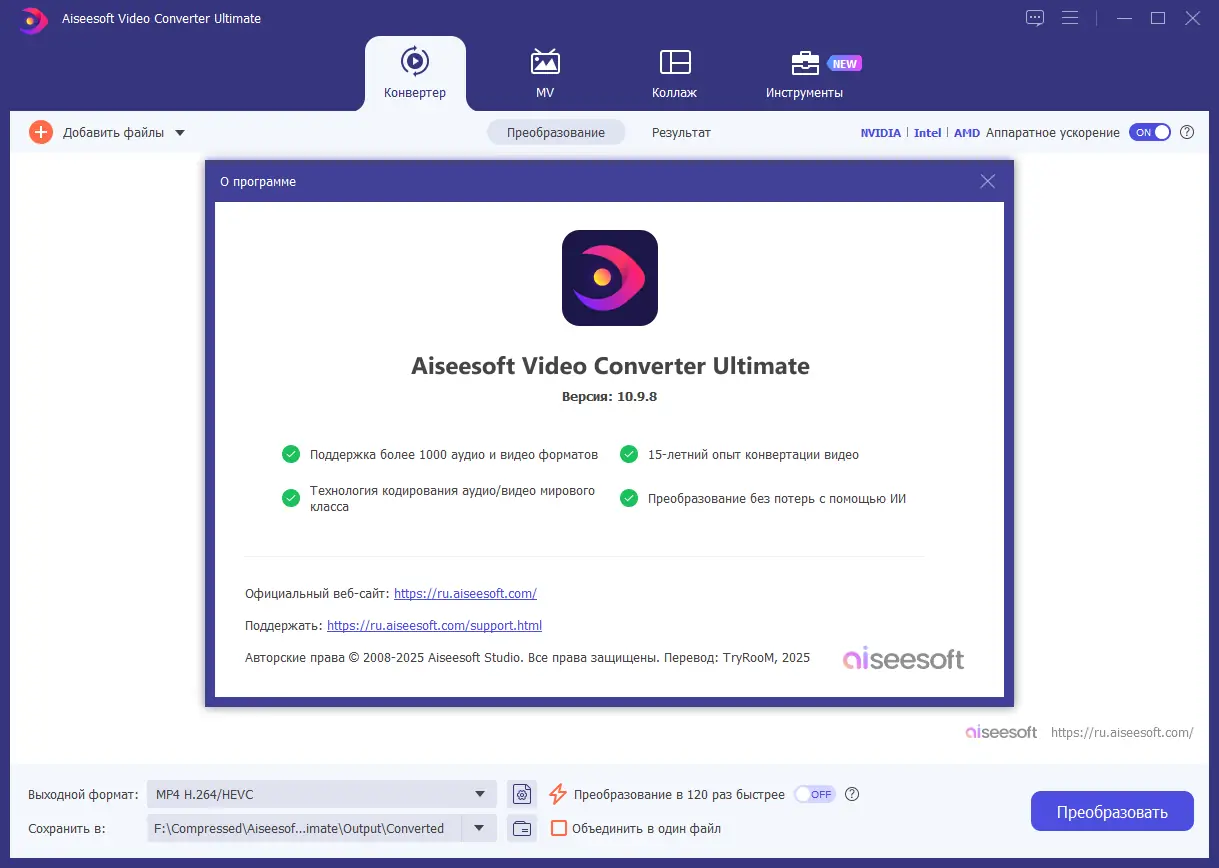Click the app logo in the About dialog
Viewport: 1219px width, 868px height.
(x=610, y=278)
